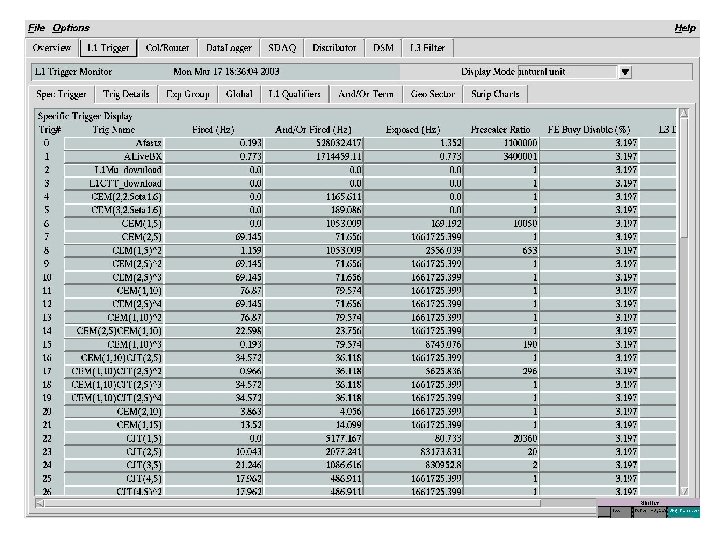The width and height of the screenshot is (720, 540).
Task: Click the L1 Trigger Monitor timestamp text
Action: coord(226,72)
